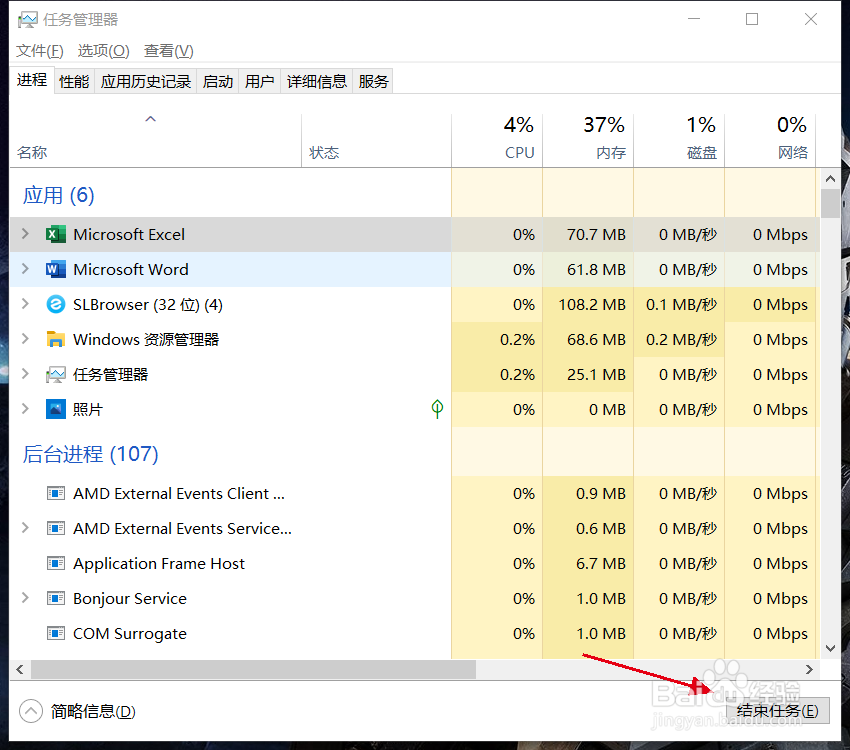Switch to the 用户 tab

pyautogui.click(x=260, y=81)
